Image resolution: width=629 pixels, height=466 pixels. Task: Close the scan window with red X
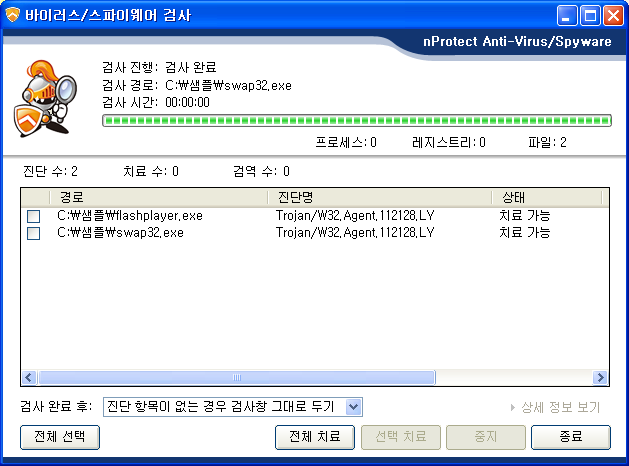614,16
